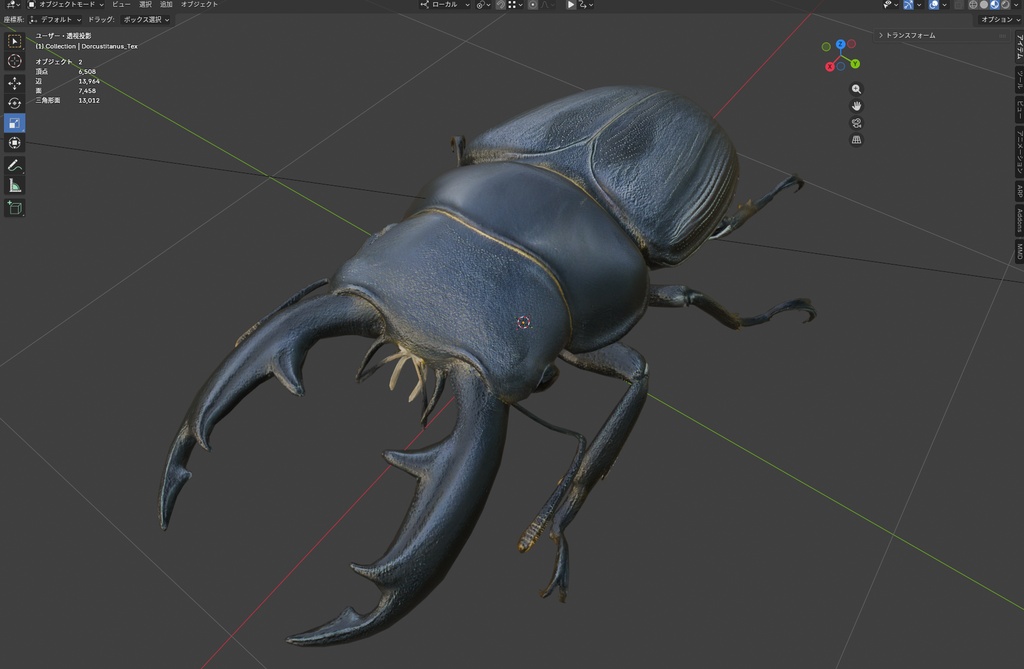Click the 'Dorcustitanus_Tex' collection text

(109, 46)
